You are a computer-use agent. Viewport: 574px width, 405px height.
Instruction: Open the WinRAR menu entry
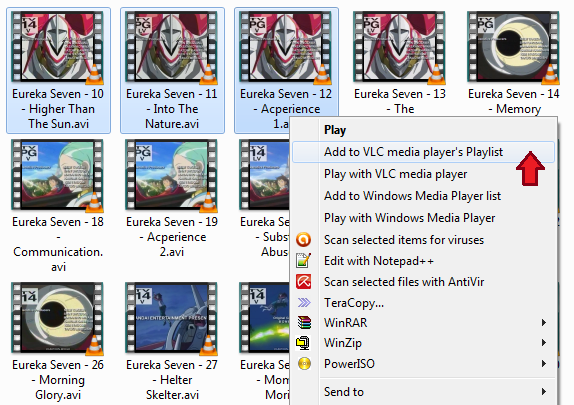click(x=424, y=322)
